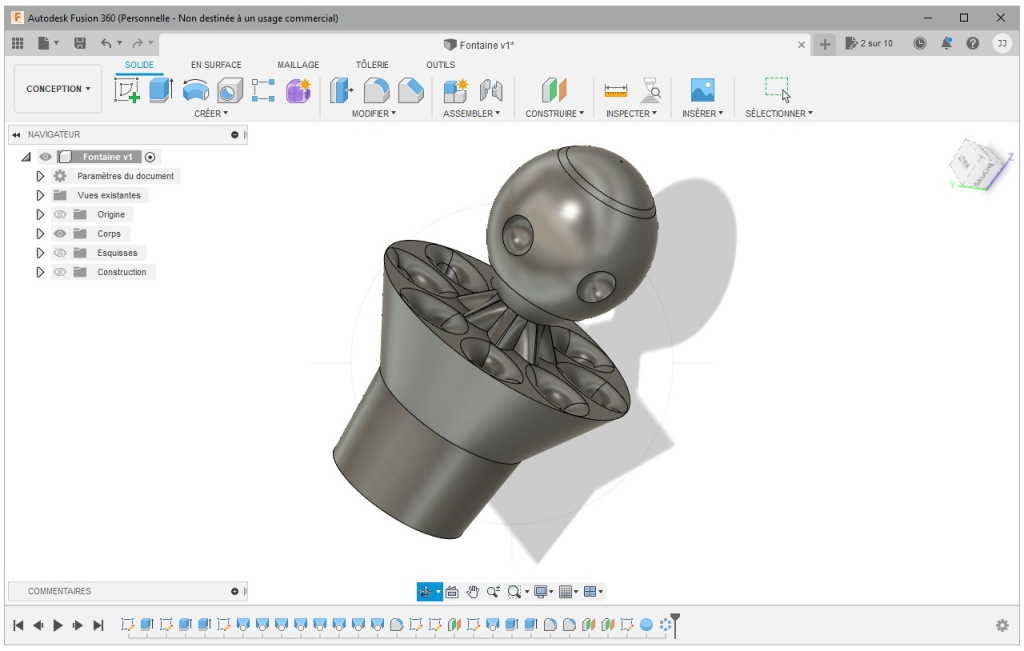Screen dimensions: 1024x651
Task: Open the CONCEPTION workspace dropdown
Action: (58, 89)
